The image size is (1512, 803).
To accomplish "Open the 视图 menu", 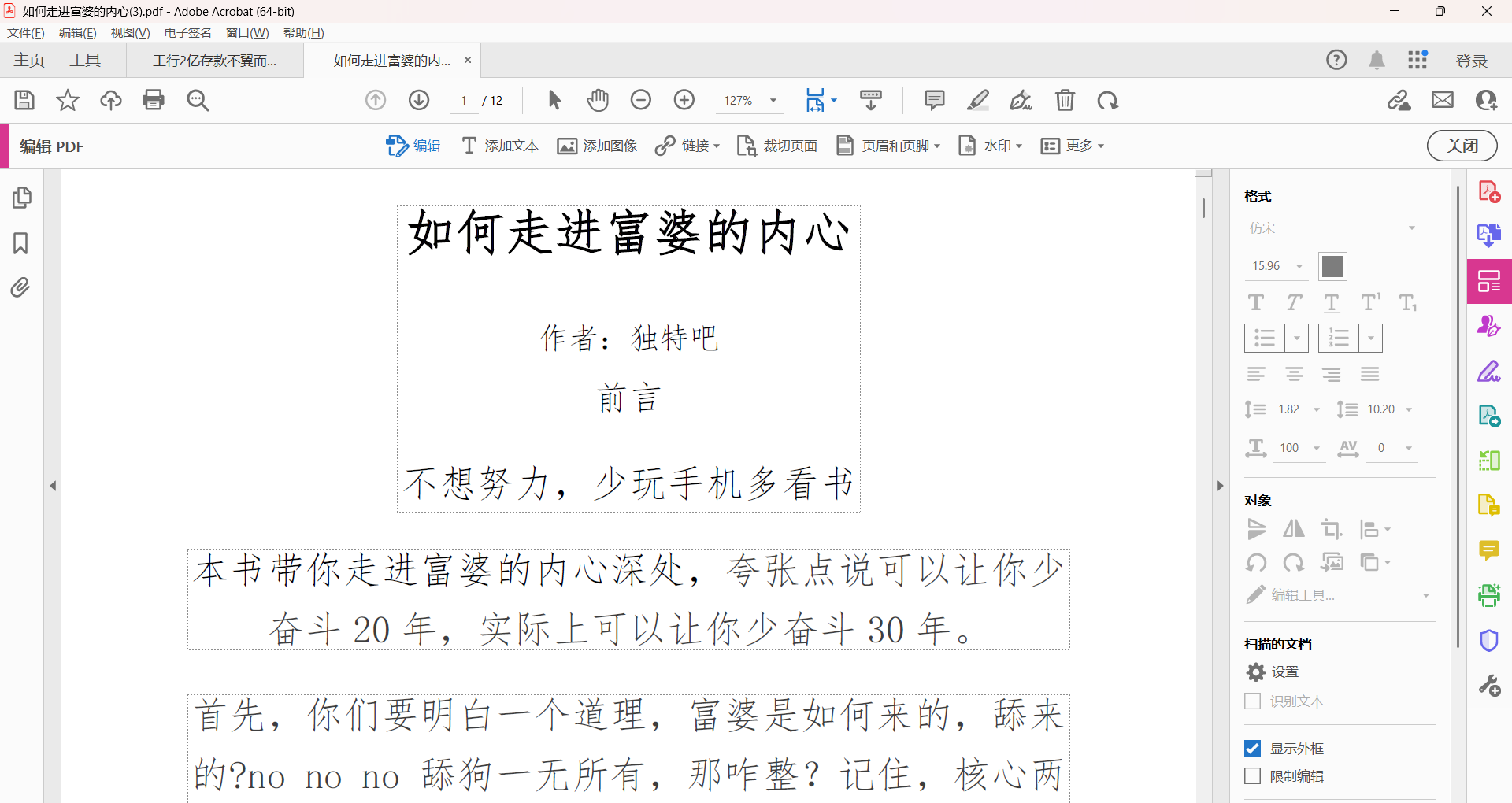I will coord(130,32).
